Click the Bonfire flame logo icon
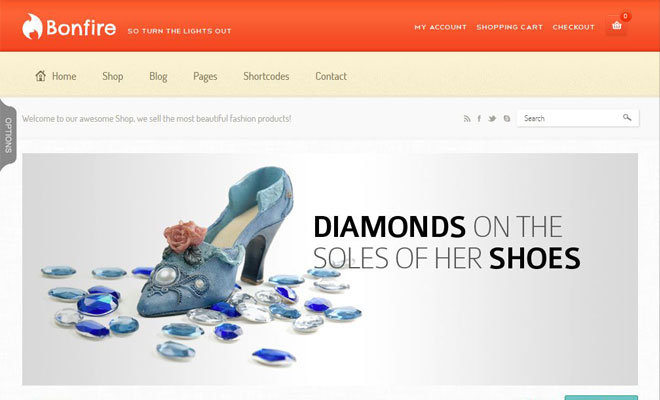This screenshot has height=400, width=660. pos(32,27)
